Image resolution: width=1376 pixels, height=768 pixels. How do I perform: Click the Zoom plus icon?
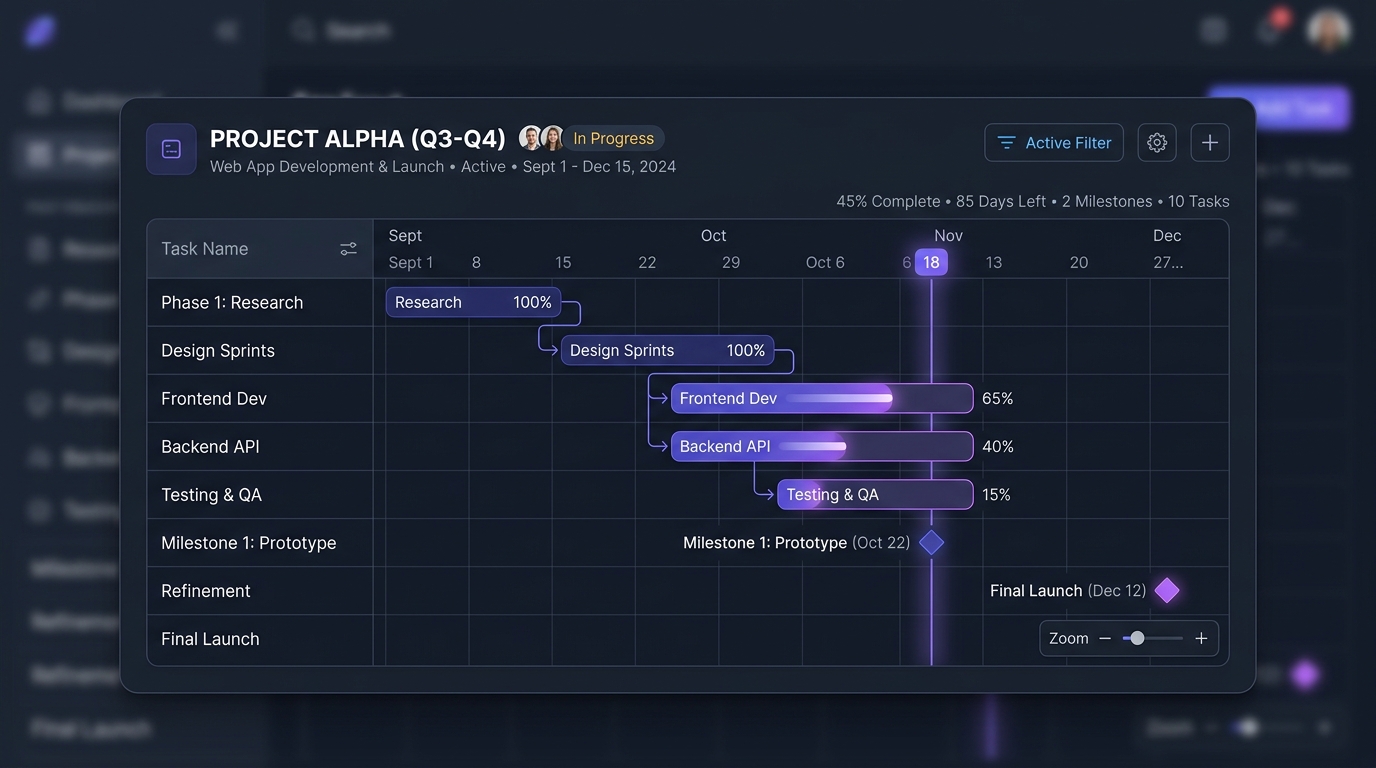[x=1201, y=638]
